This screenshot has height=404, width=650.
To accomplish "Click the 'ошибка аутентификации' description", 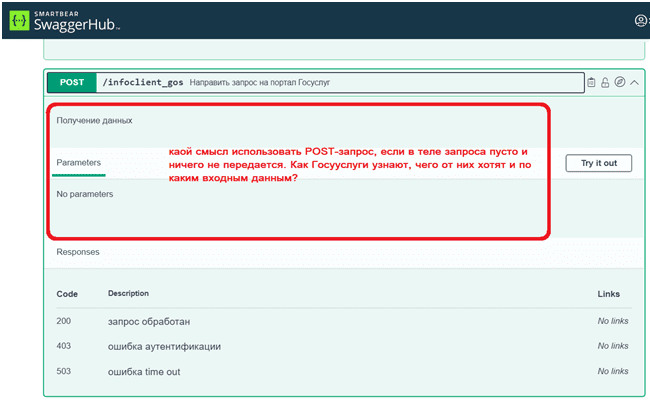I will 164,346.
